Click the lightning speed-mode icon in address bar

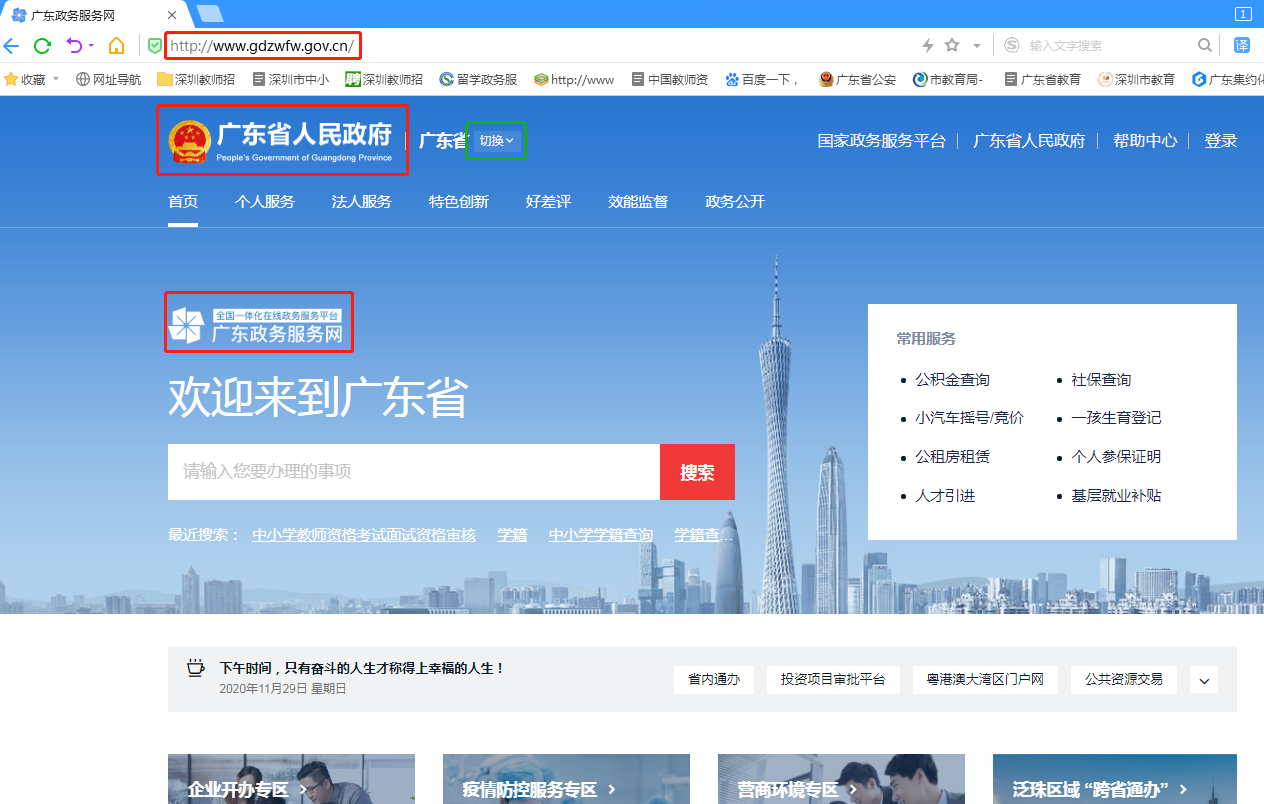(927, 45)
